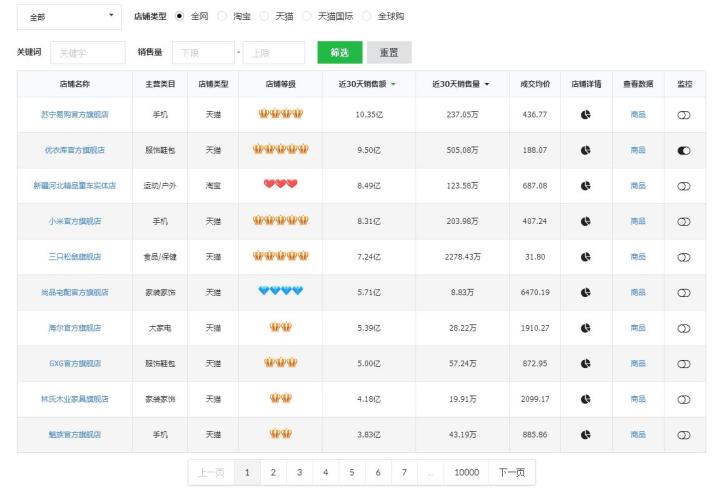Sort by 近30天销售量 column arrow
The height and width of the screenshot is (491, 720).
(487, 84)
